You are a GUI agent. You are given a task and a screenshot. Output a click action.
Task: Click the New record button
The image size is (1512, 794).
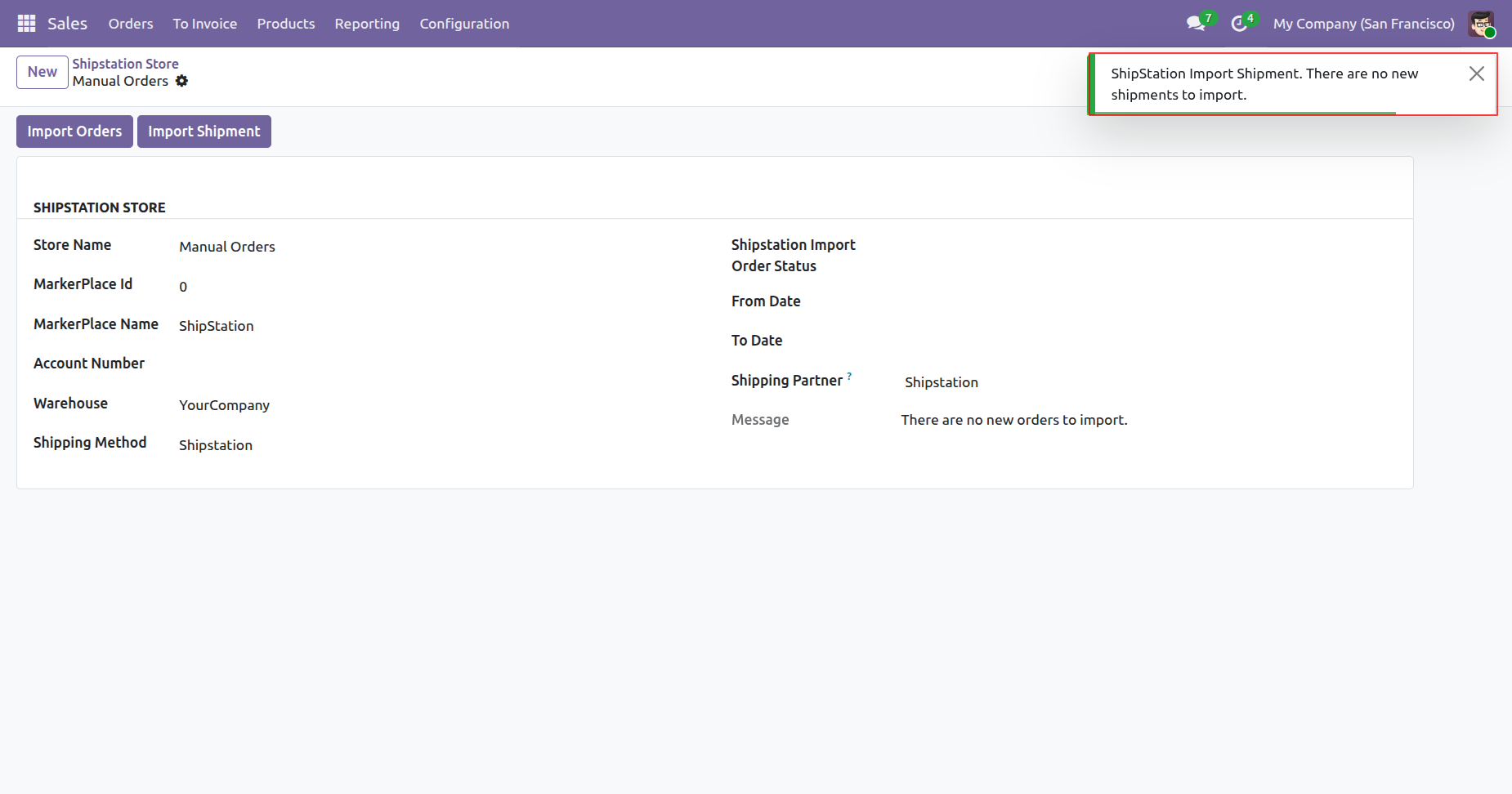pos(42,72)
